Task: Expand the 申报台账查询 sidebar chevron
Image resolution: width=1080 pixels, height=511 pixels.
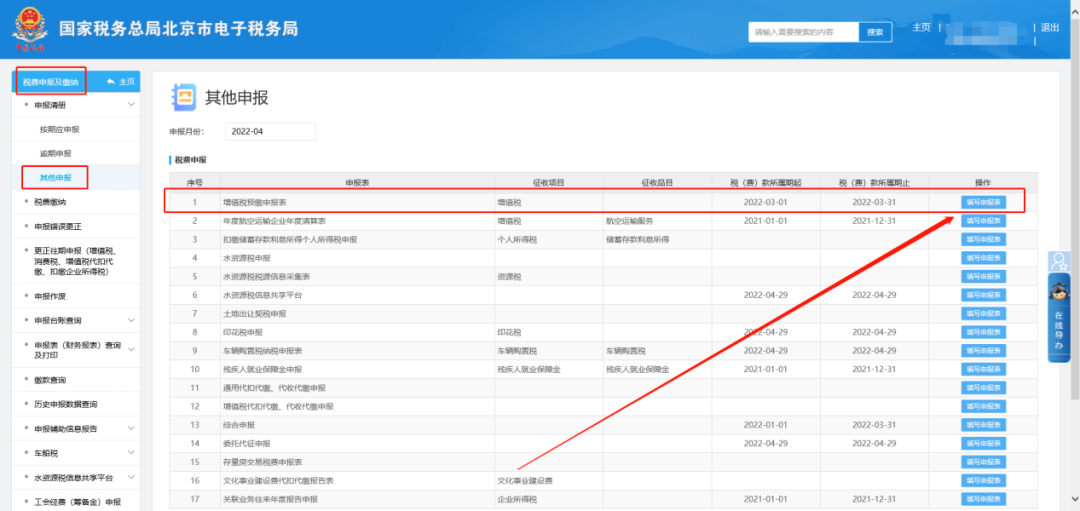Action: click(x=131, y=320)
